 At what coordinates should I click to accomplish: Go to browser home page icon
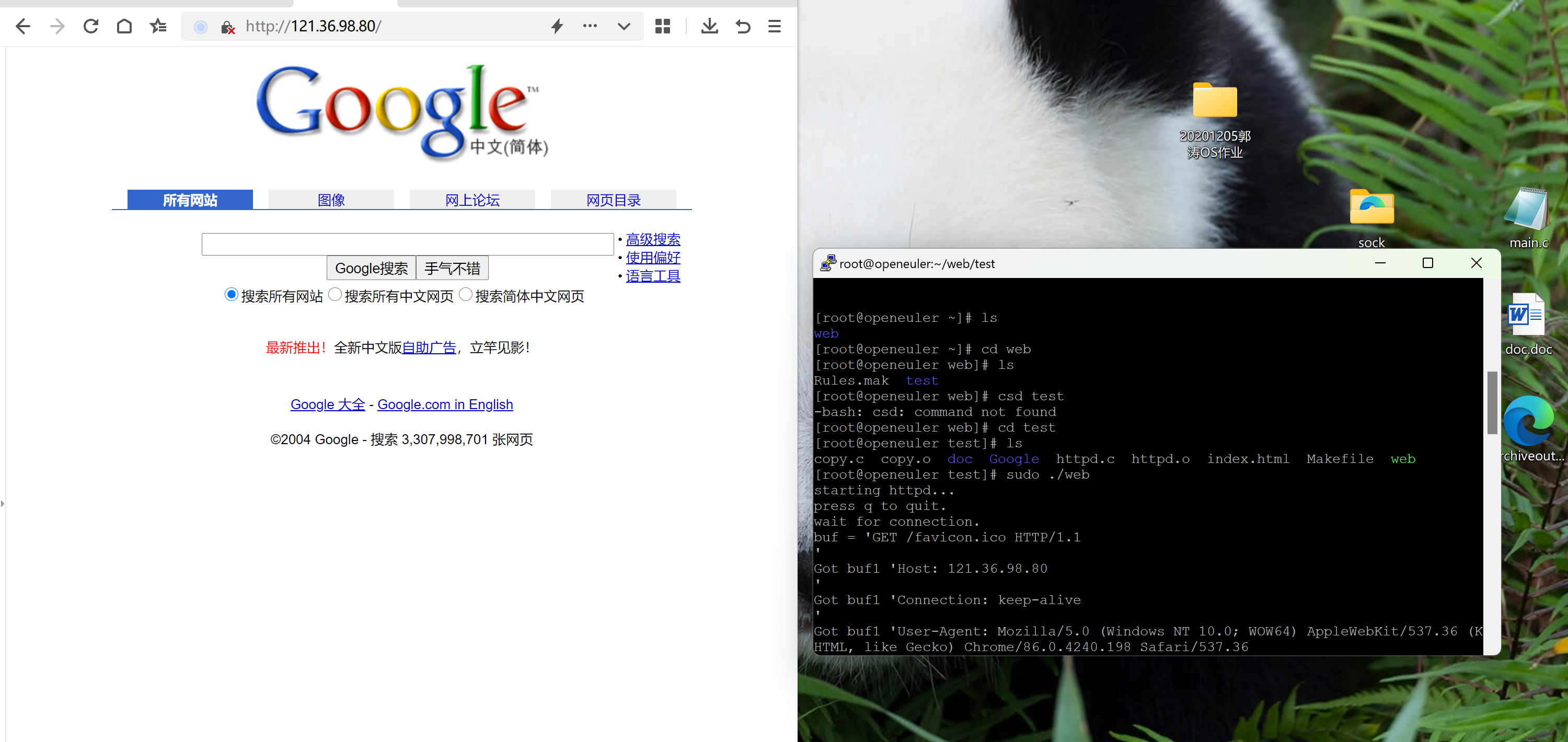click(124, 26)
